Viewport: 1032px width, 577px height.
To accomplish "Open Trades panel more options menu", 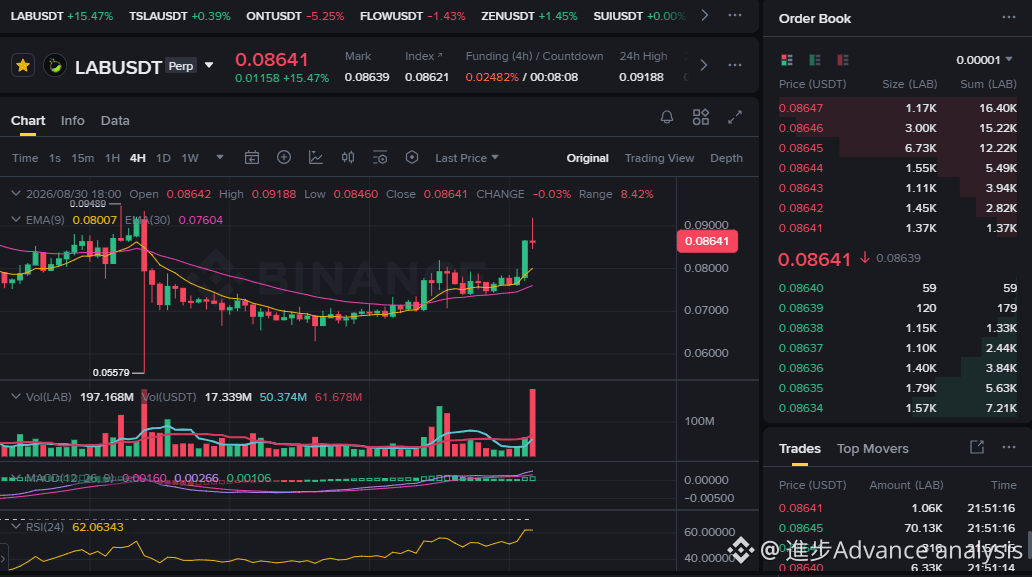I will [x=1009, y=447].
